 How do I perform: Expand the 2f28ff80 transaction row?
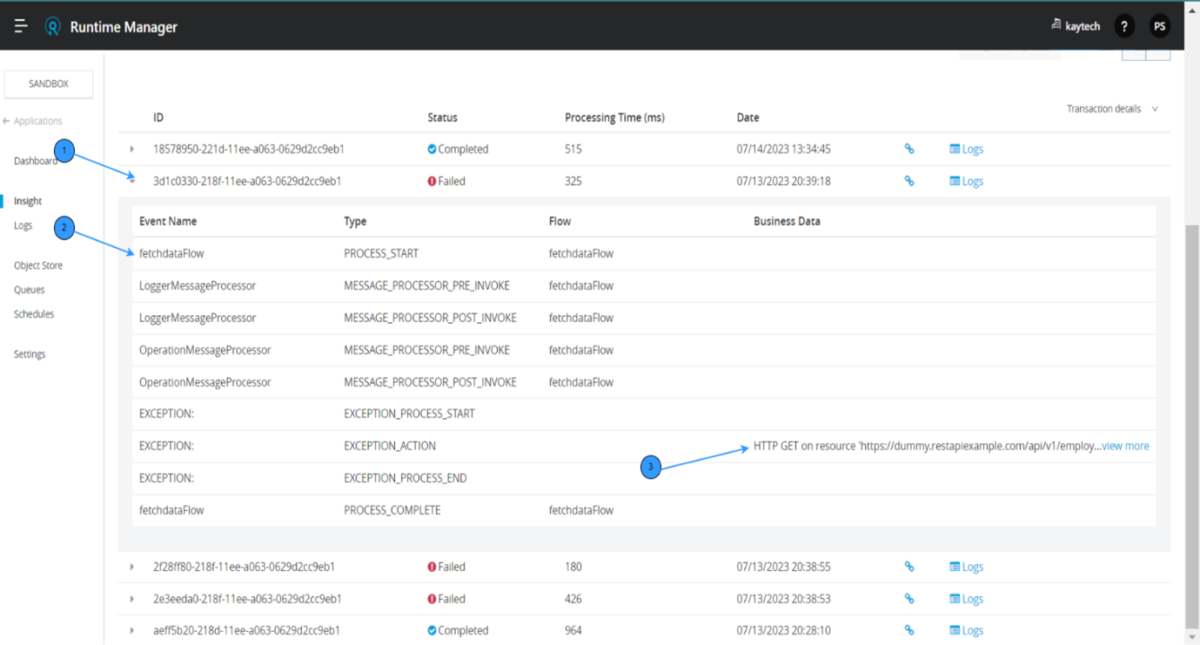131,566
